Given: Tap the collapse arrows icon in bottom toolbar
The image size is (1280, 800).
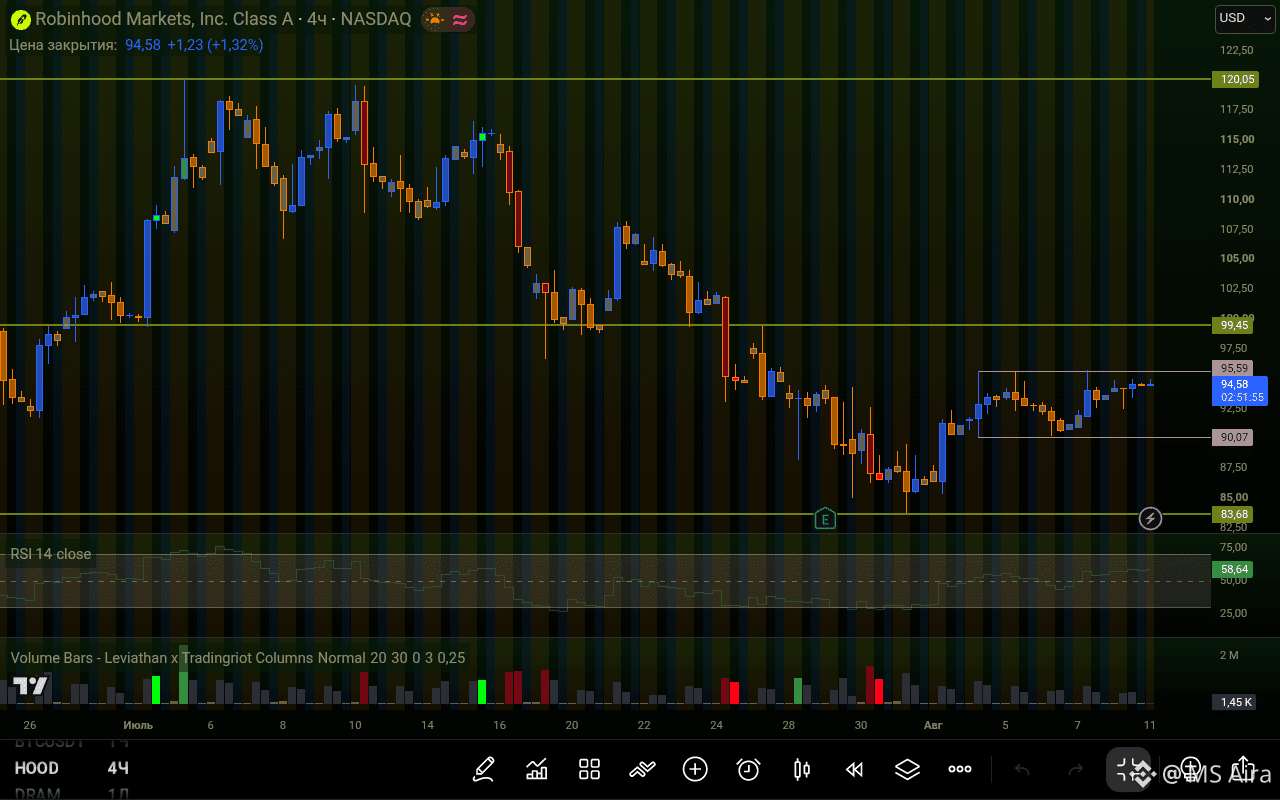Looking at the screenshot, I should coord(1130,769).
